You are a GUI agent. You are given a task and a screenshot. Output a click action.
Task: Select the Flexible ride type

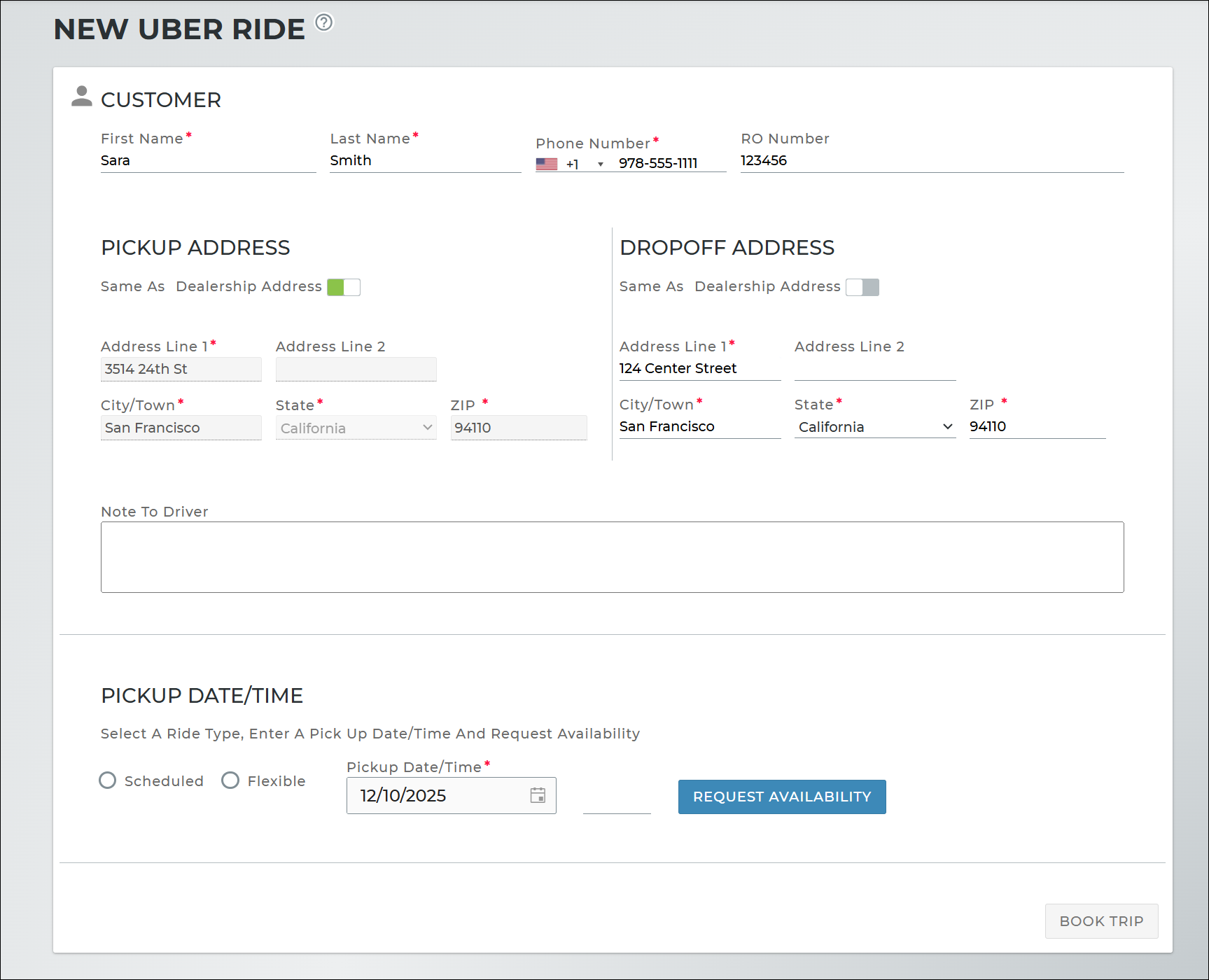(x=230, y=780)
